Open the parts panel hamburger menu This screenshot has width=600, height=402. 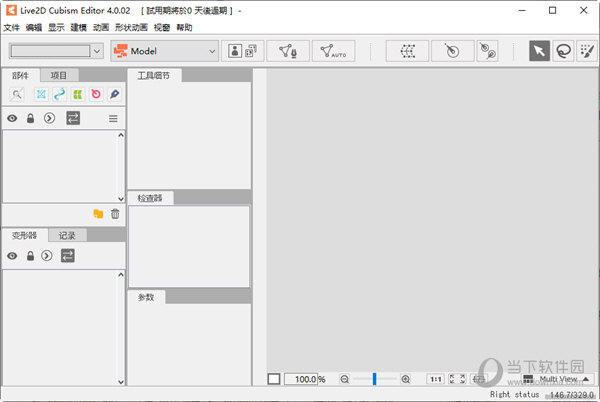[x=113, y=119]
